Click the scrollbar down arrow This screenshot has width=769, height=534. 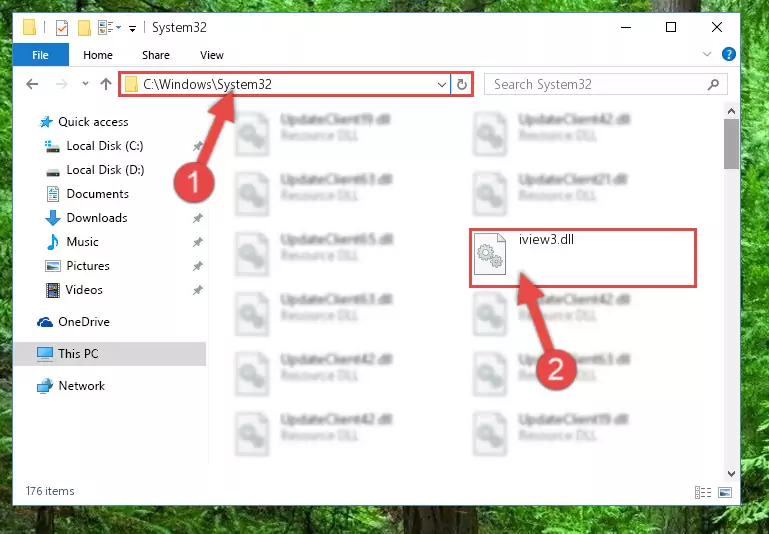(731, 474)
